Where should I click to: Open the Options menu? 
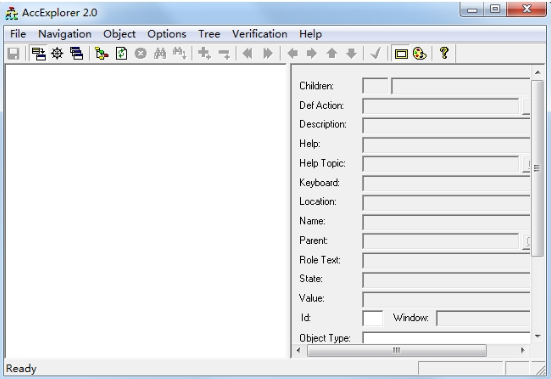[167, 34]
